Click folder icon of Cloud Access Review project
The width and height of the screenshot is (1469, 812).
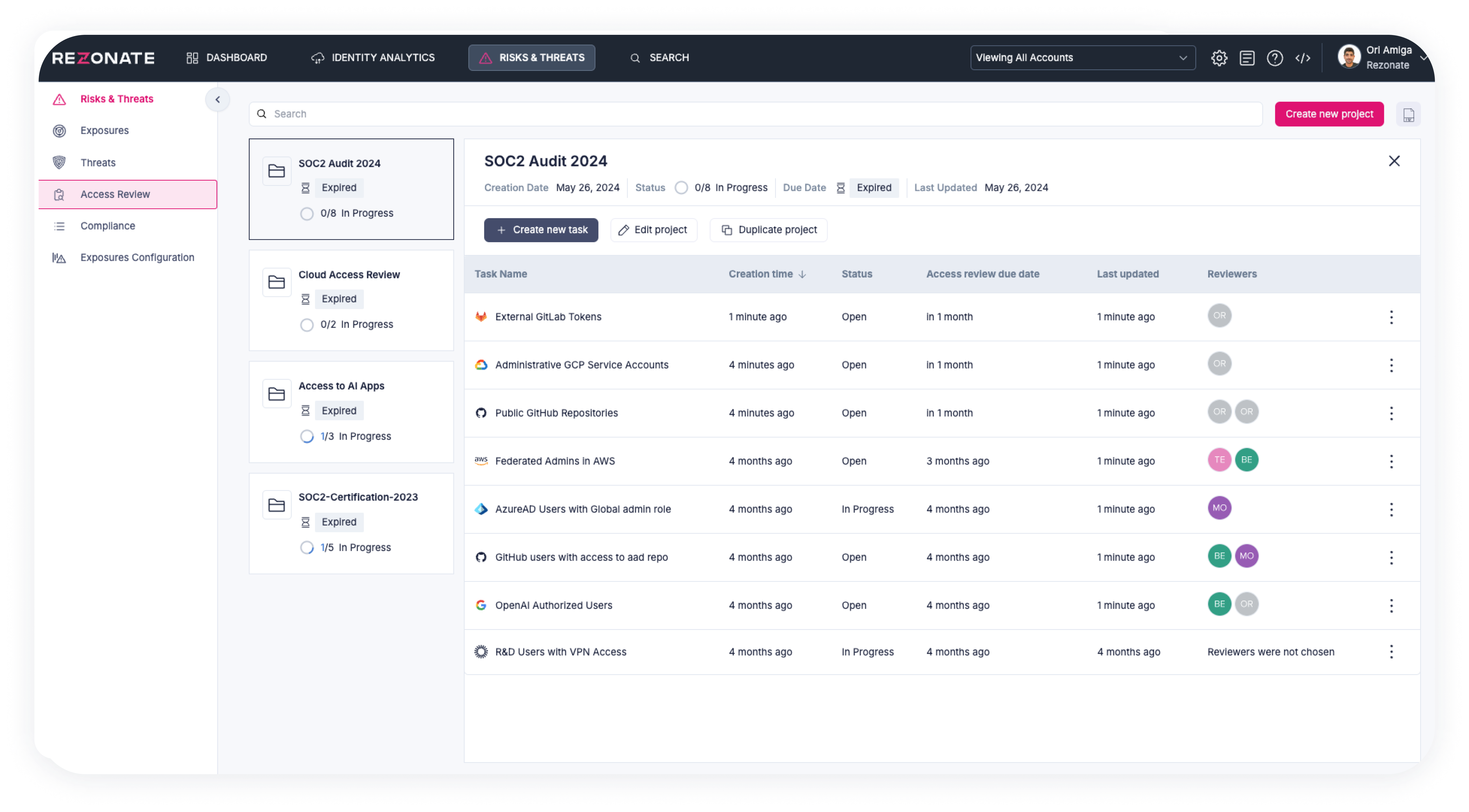[x=277, y=283]
